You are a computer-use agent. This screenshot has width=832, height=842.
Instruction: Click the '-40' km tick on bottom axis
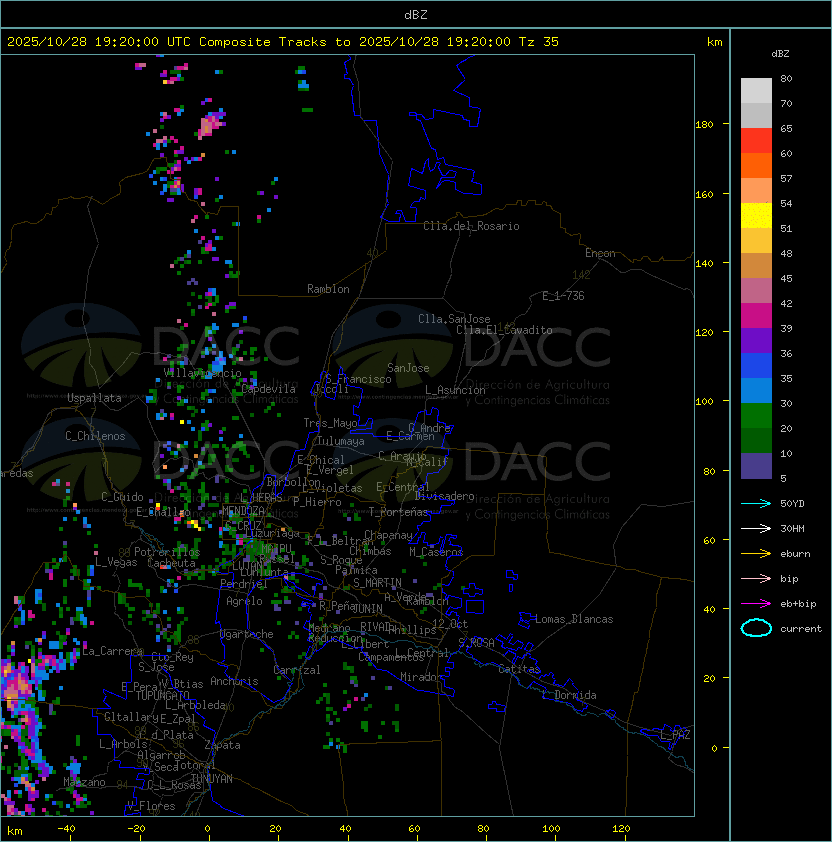click(66, 829)
